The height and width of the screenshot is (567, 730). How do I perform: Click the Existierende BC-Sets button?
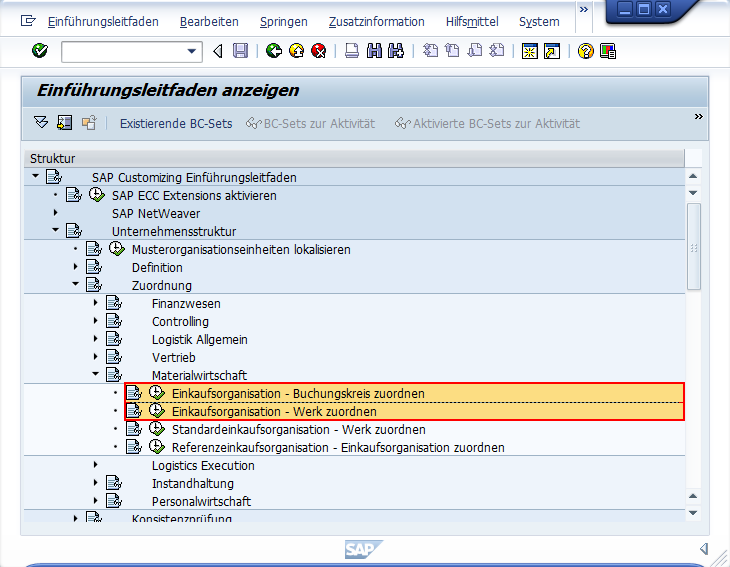point(176,123)
